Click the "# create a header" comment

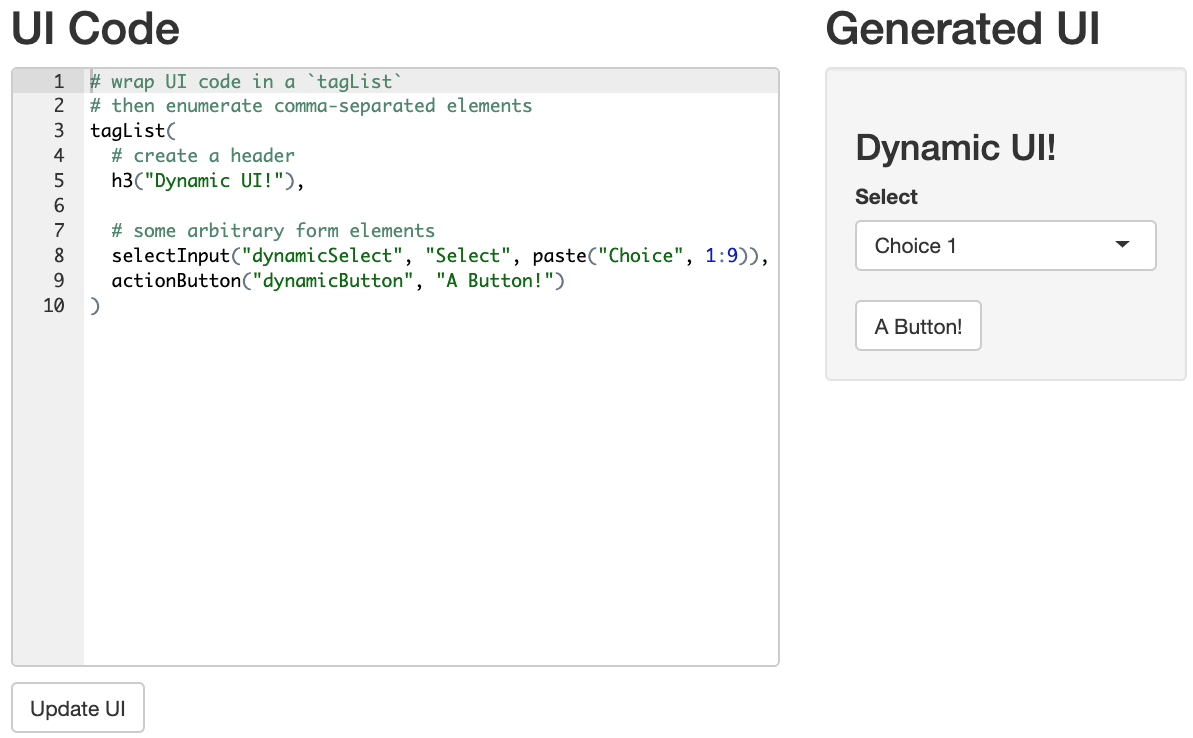click(203, 156)
